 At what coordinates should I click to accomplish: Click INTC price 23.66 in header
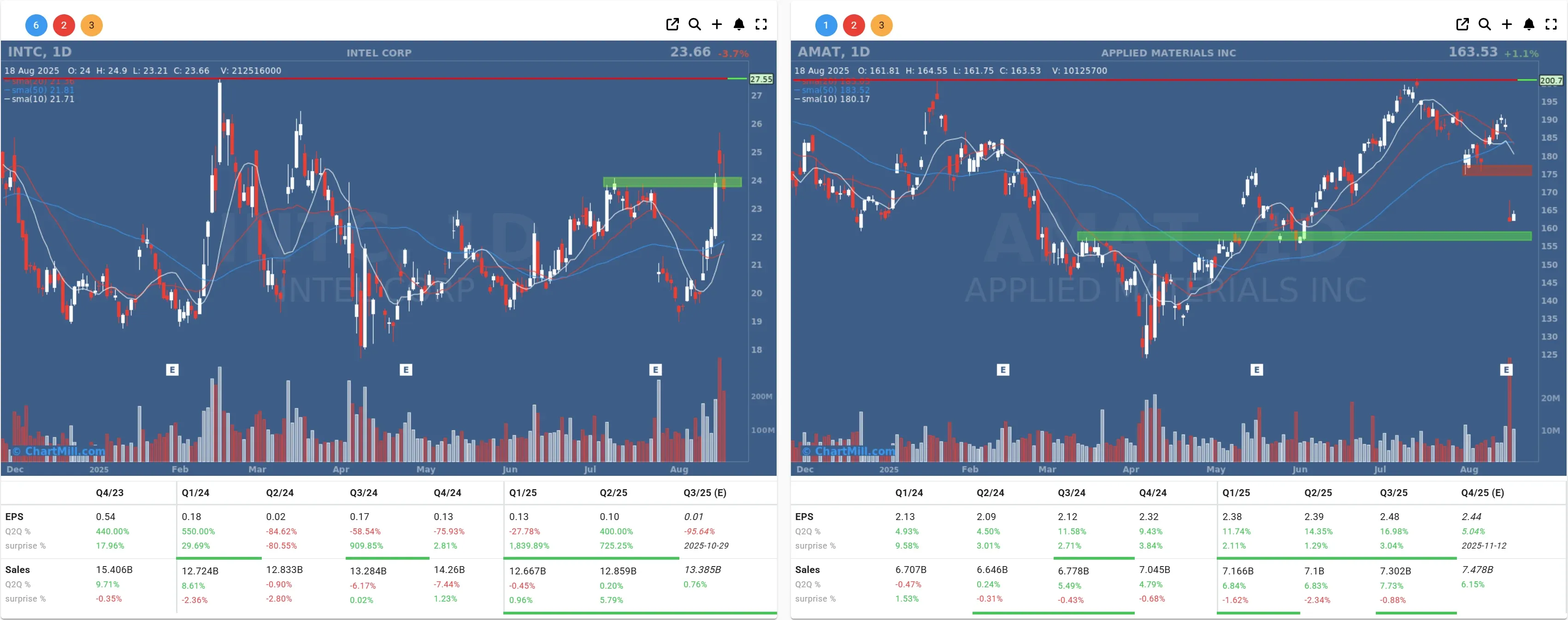point(690,52)
